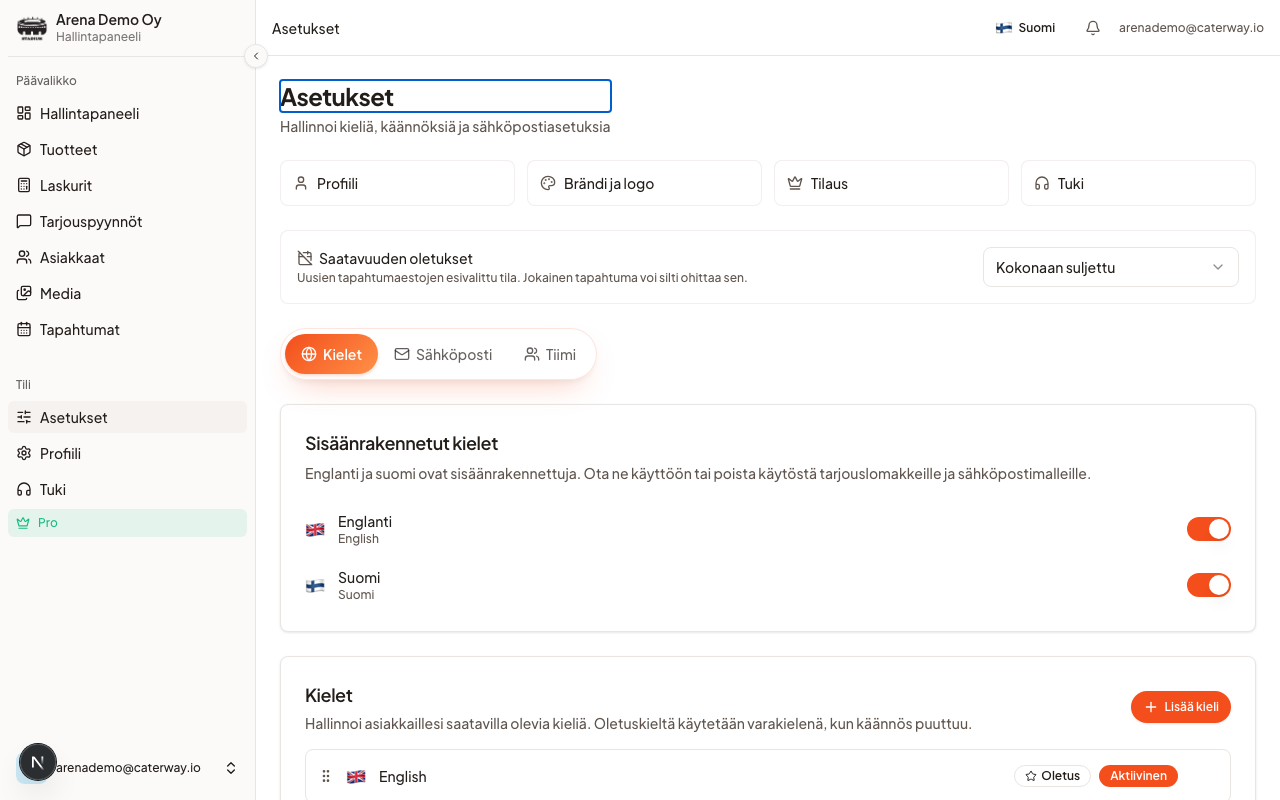Click arenademo@caterway.io in the top bar
The height and width of the screenshot is (800, 1280).
[x=1191, y=28]
